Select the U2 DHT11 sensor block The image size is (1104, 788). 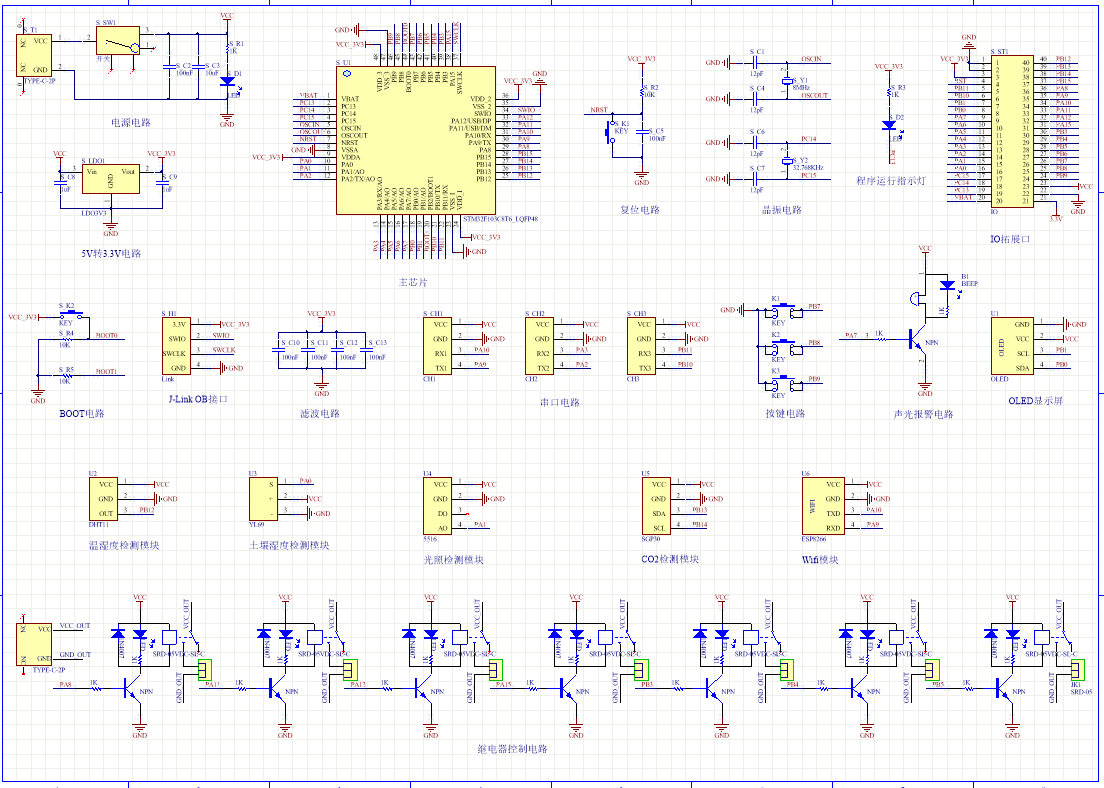tap(103, 499)
